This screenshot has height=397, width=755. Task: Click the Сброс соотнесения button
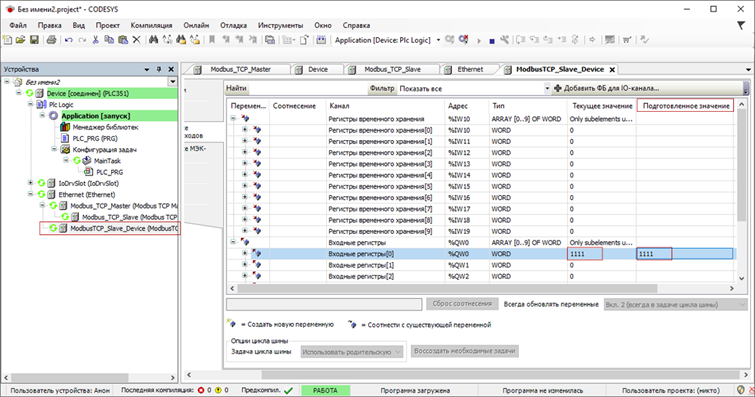462,304
